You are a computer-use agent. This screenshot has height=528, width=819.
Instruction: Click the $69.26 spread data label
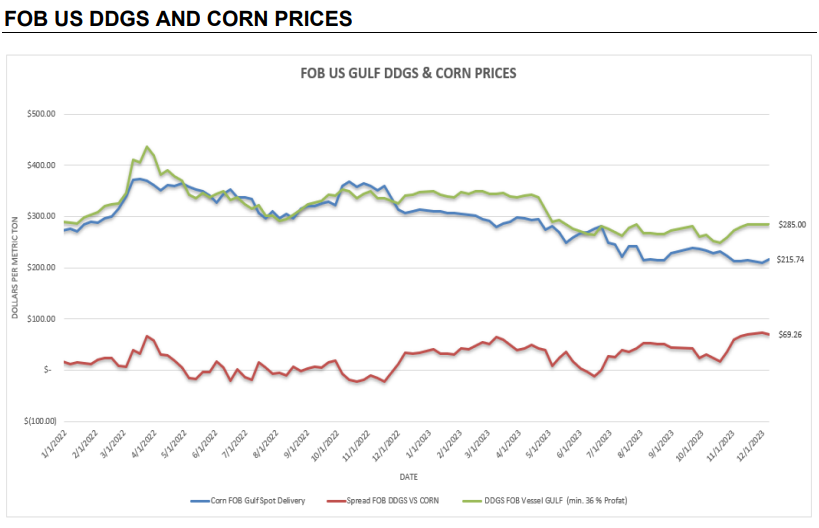point(790,335)
